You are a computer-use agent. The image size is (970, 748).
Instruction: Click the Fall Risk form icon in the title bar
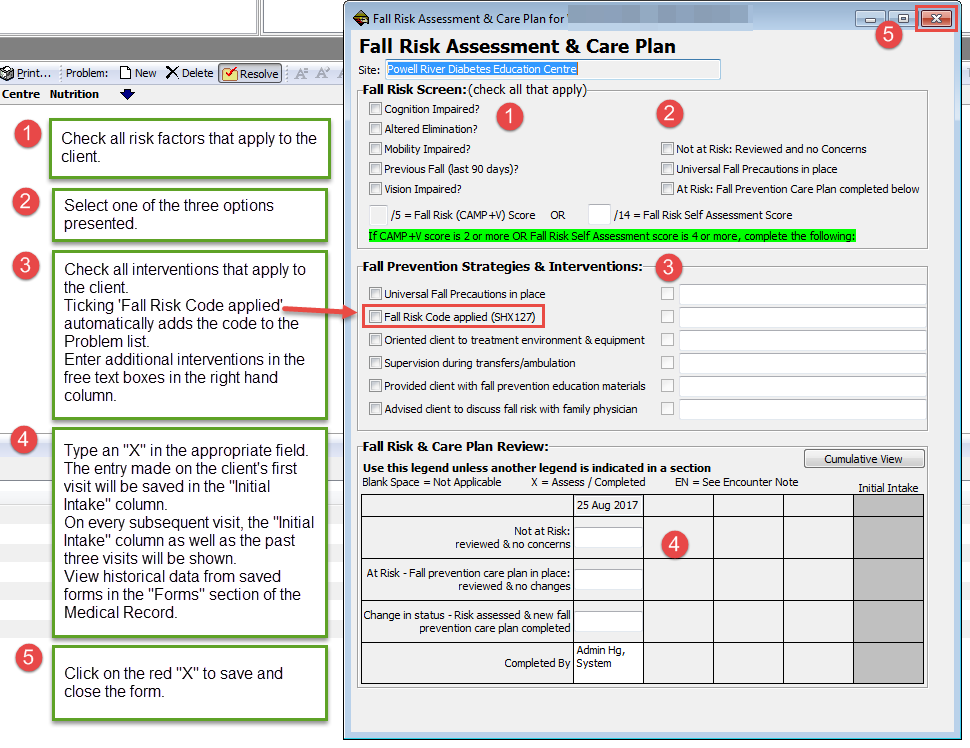358,17
